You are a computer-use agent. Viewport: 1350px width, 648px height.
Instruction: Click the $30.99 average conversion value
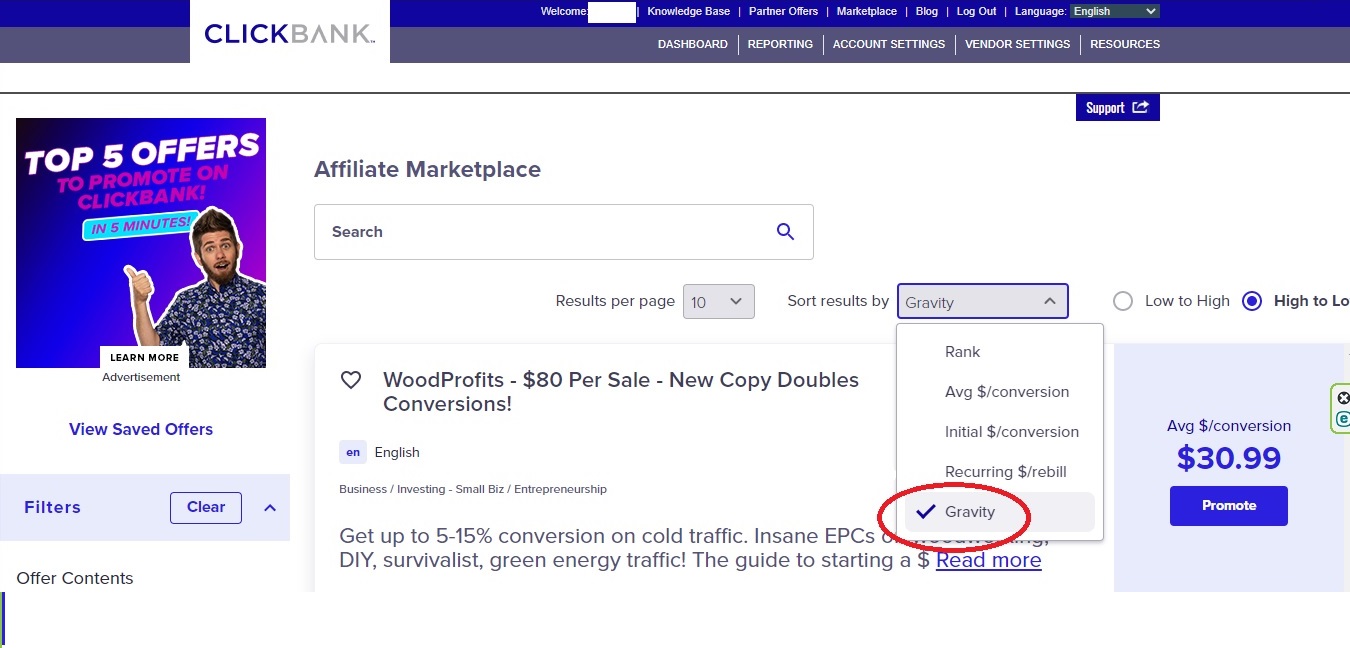click(x=1229, y=458)
